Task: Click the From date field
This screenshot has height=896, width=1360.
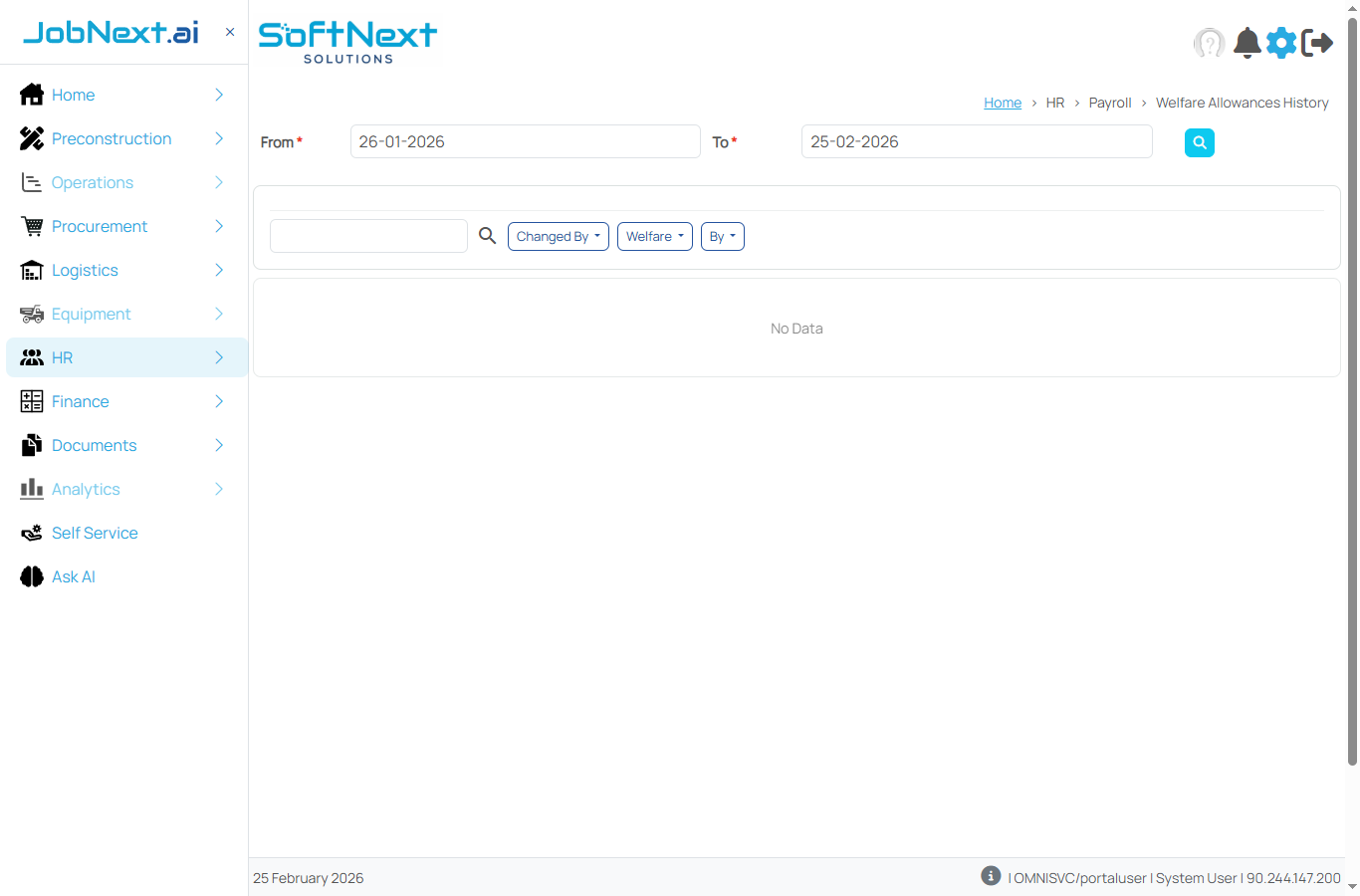Action: [x=525, y=141]
